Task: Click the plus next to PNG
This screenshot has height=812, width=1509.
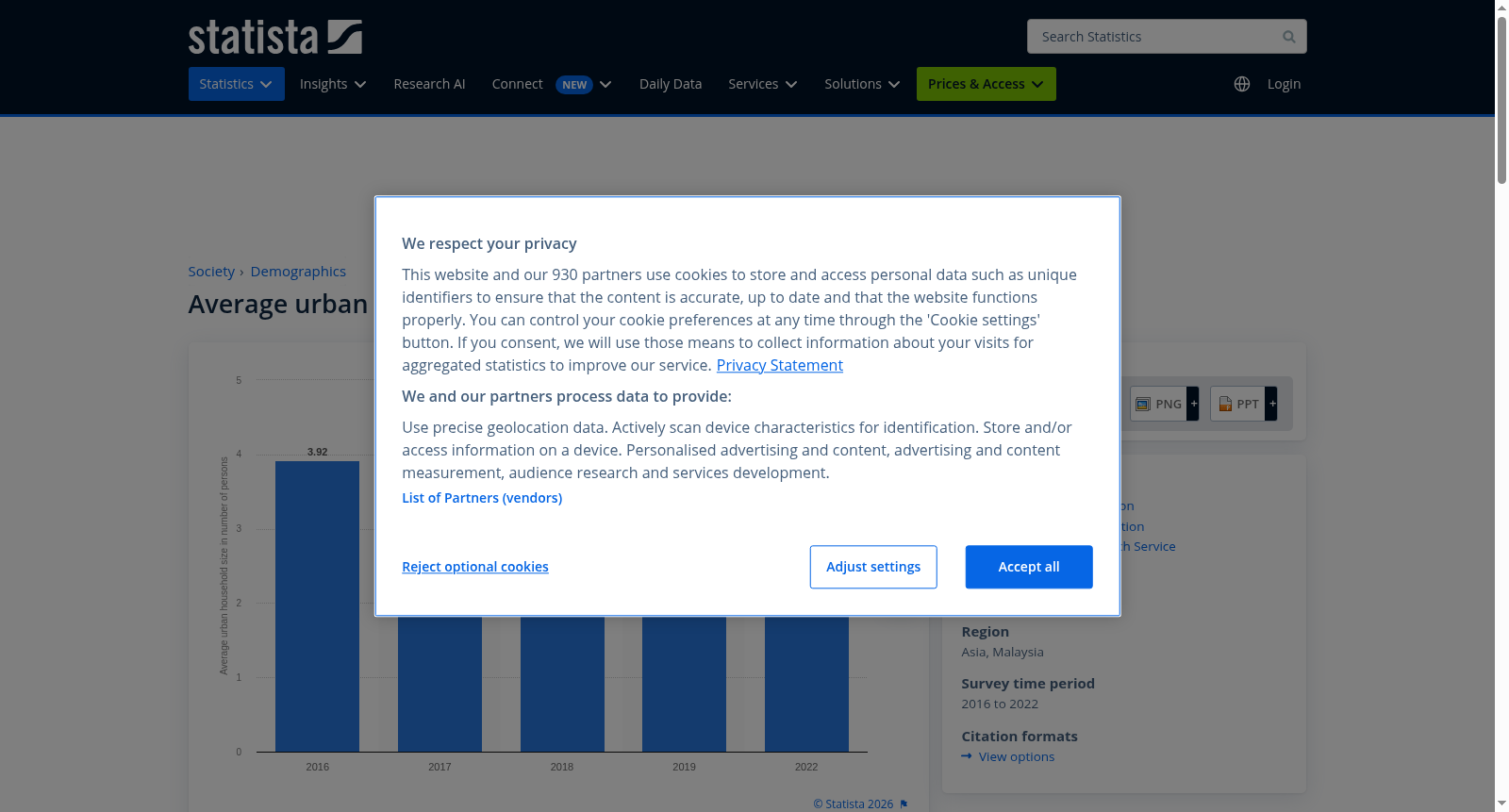Action: click(x=1193, y=404)
